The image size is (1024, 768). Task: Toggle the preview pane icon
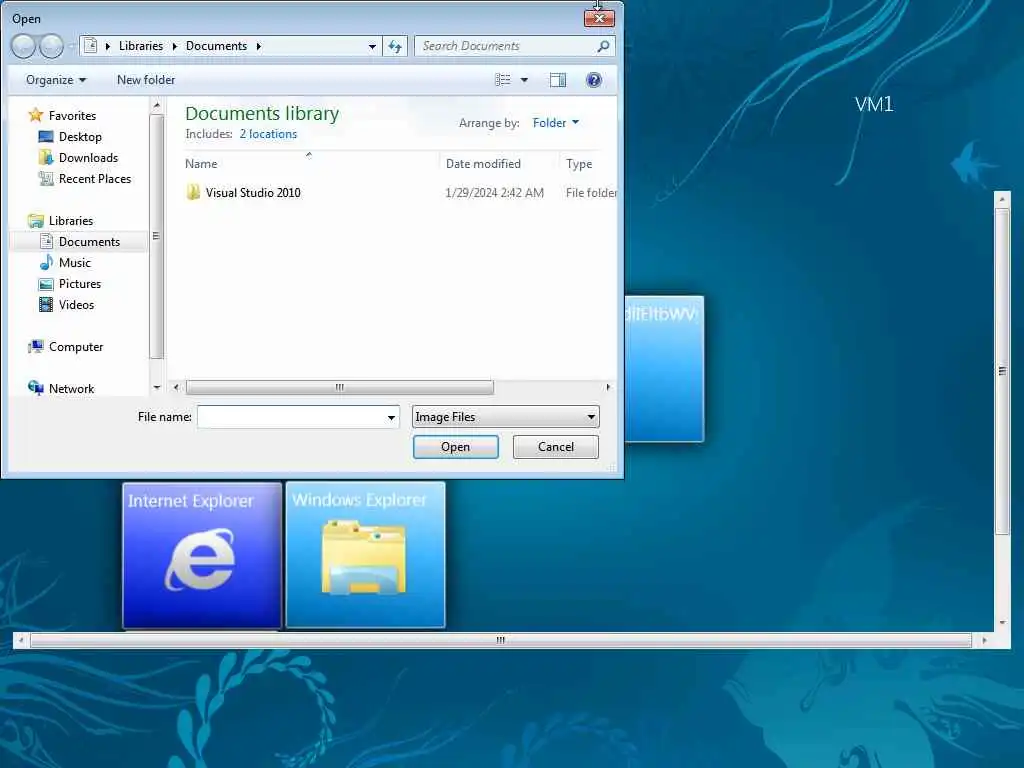558,80
